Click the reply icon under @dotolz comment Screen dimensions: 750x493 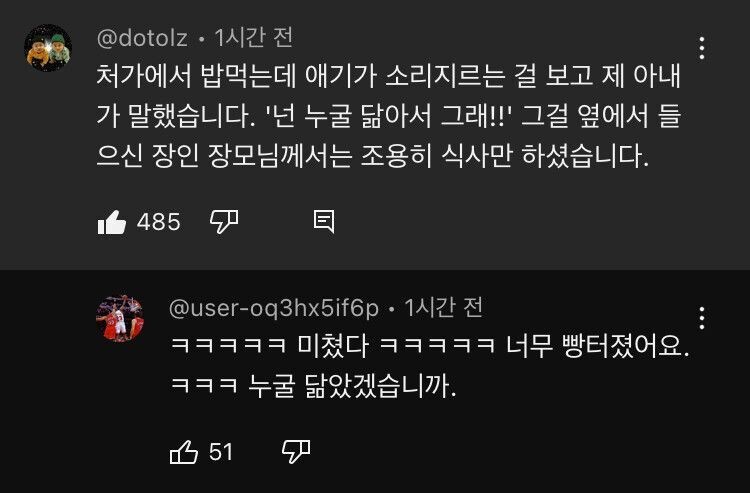[323, 221]
